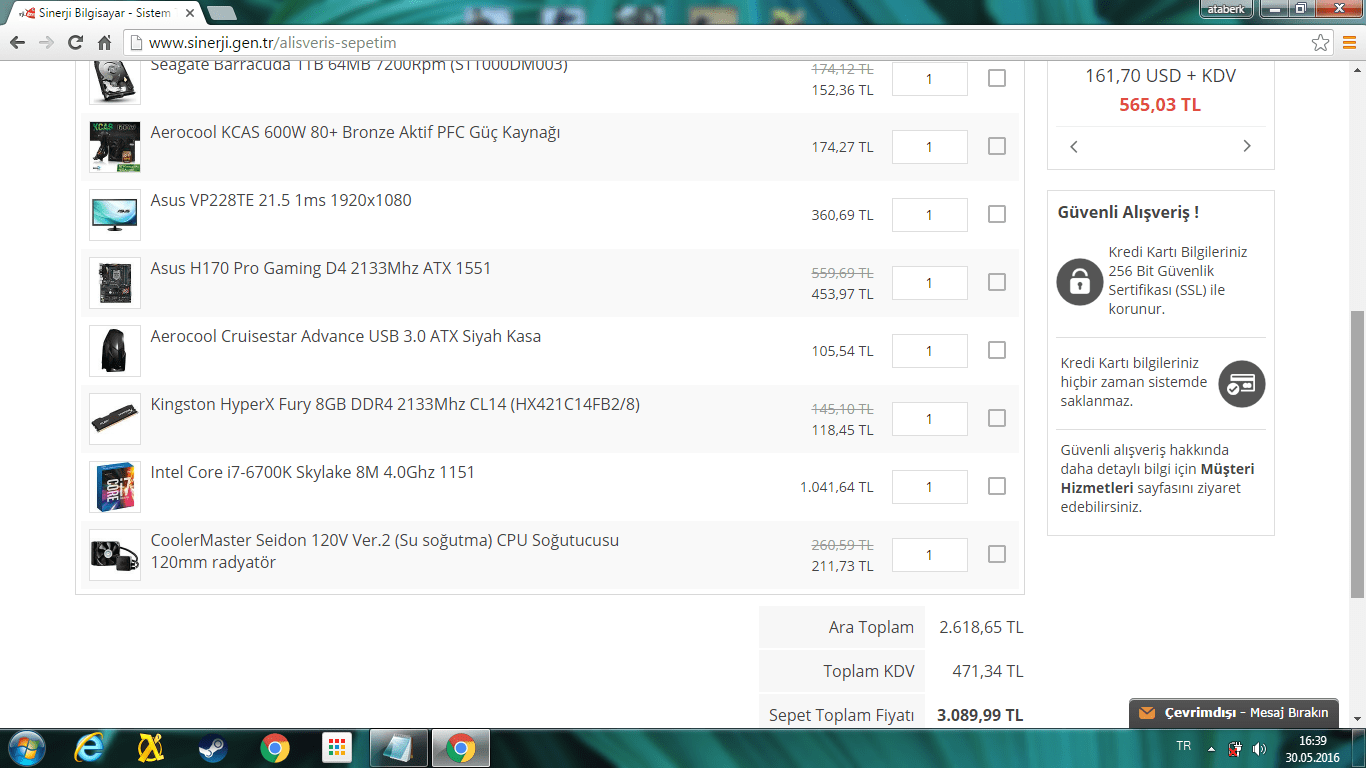Switch to the active Chrome window in taskbar
Viewport: 1366px width, 768px height.
pyautogui.click(x=460, y=748)
